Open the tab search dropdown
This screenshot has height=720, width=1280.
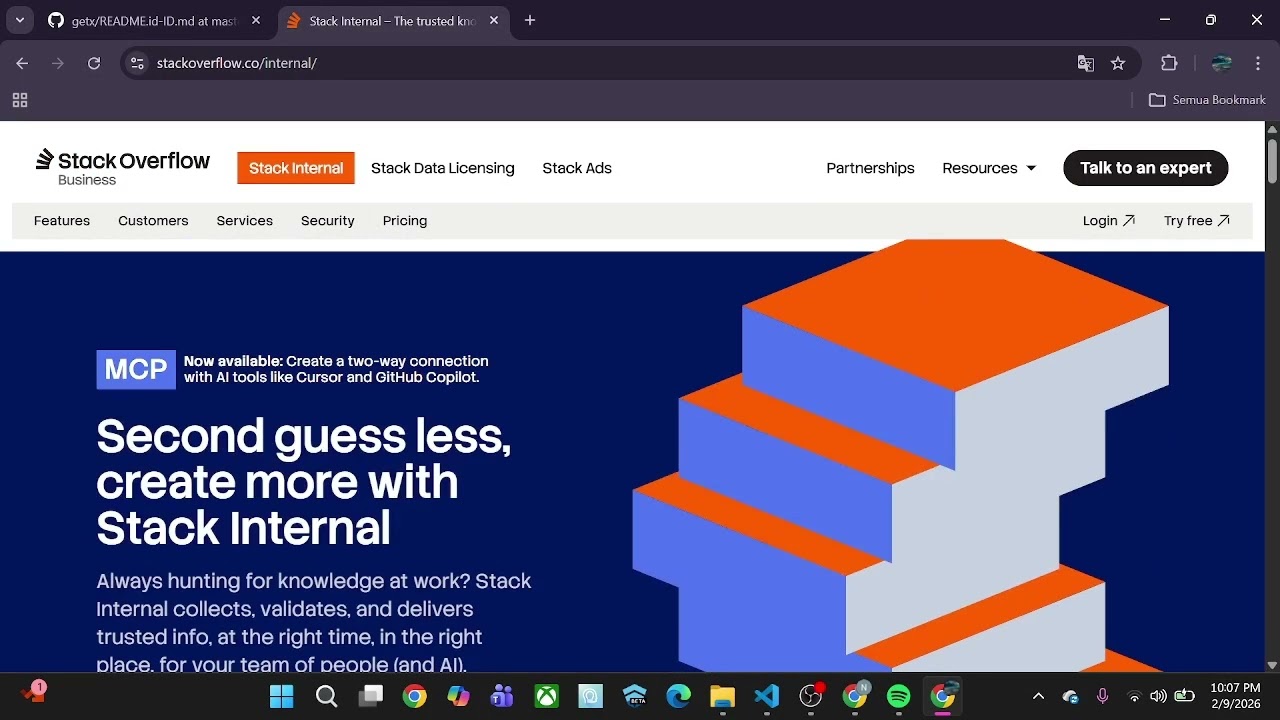click(19, 20)
